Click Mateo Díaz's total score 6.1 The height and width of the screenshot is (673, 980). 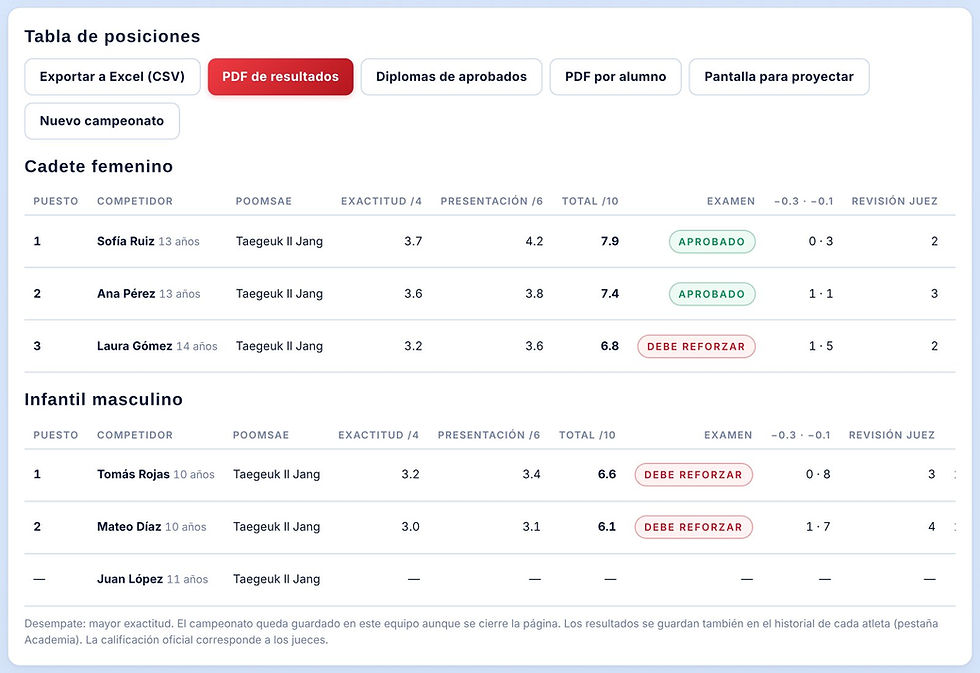point(607,527)
